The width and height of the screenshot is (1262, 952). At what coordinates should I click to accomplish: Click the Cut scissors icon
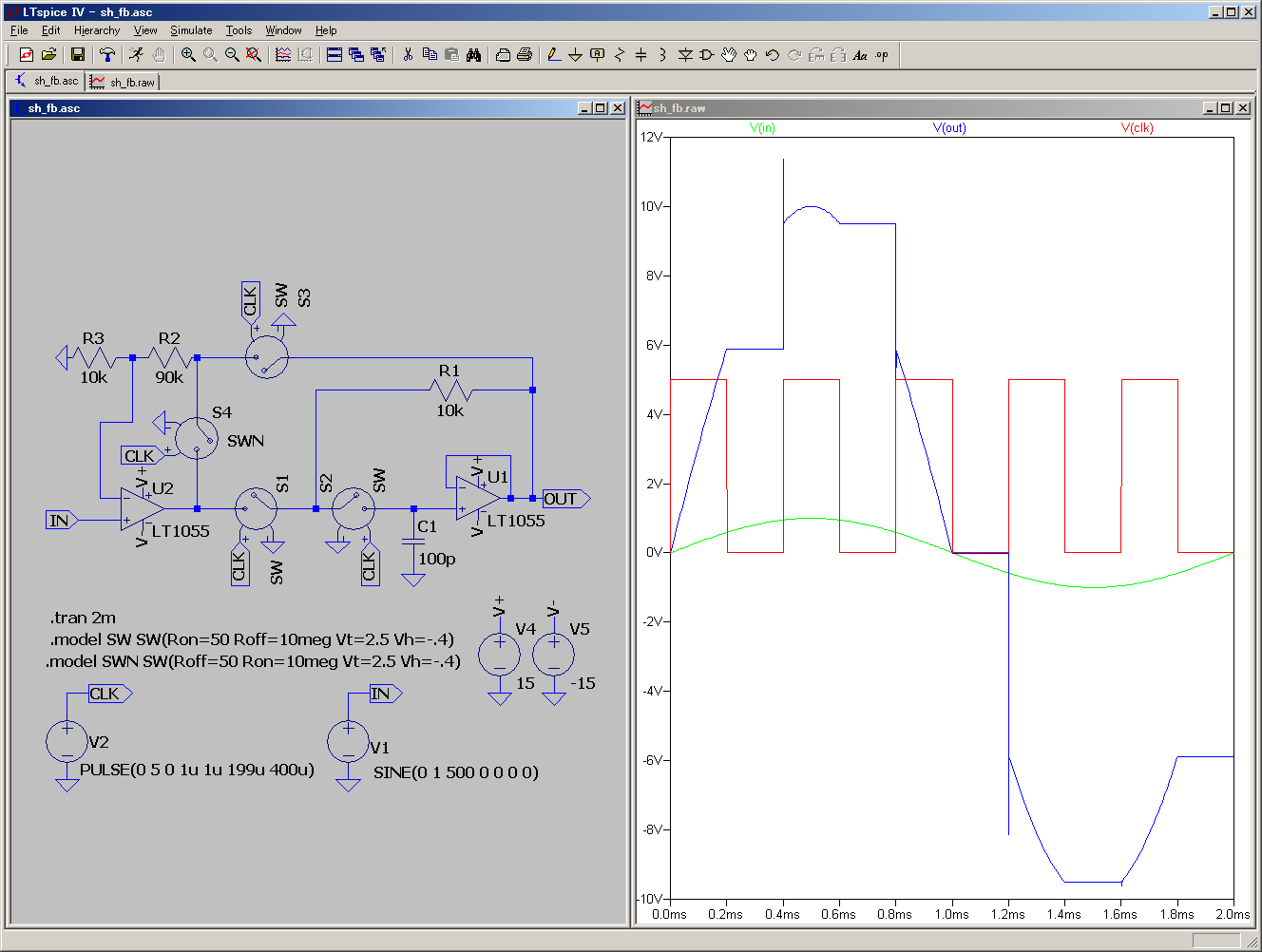click(x=408, y=55)
